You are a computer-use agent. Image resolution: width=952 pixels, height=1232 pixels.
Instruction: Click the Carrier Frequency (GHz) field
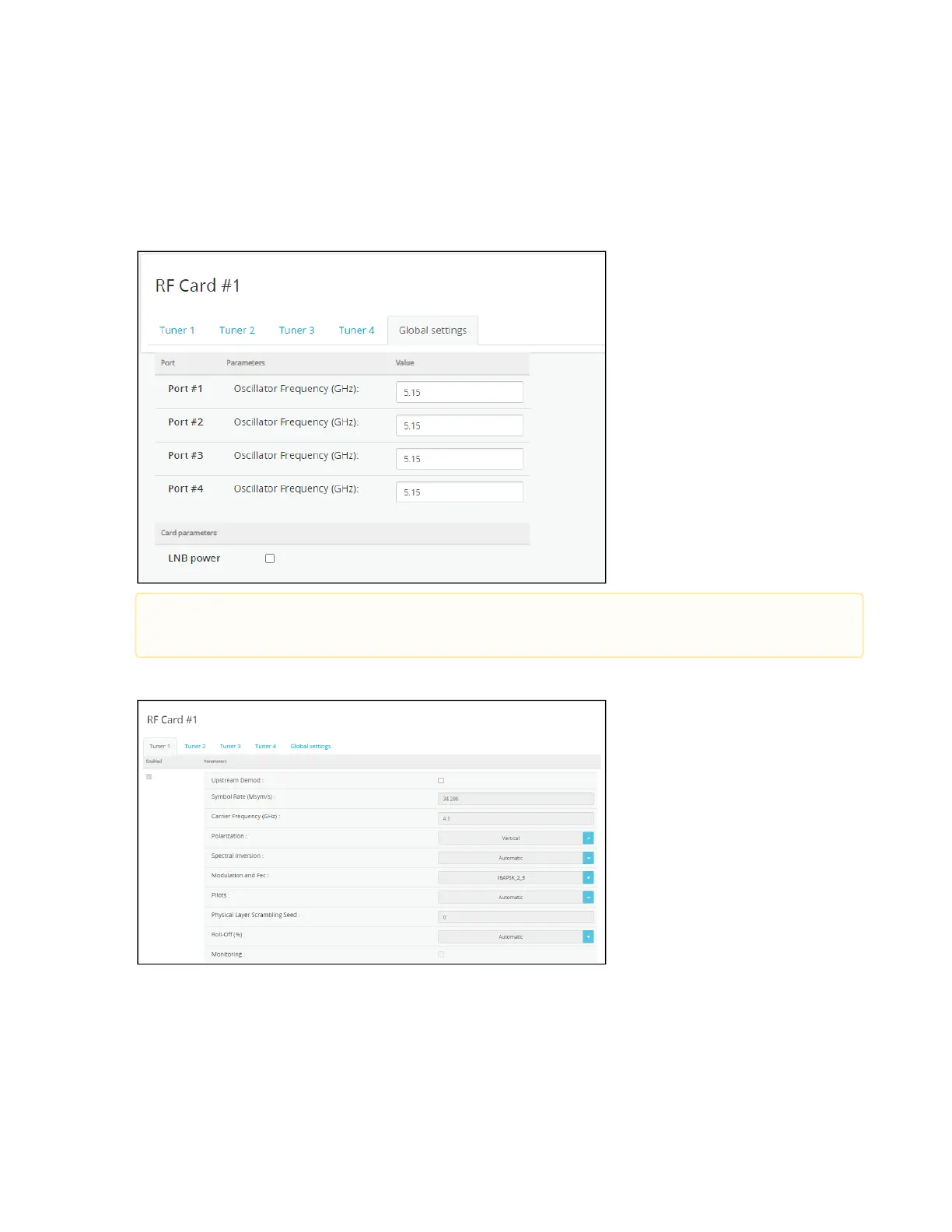coord(516,818)
